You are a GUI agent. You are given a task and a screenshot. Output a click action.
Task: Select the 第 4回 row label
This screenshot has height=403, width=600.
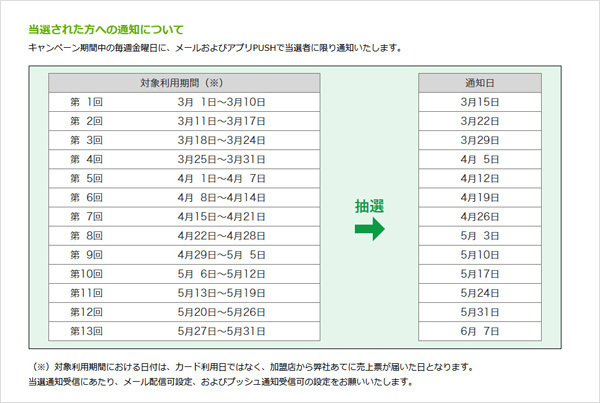(86, 159)
